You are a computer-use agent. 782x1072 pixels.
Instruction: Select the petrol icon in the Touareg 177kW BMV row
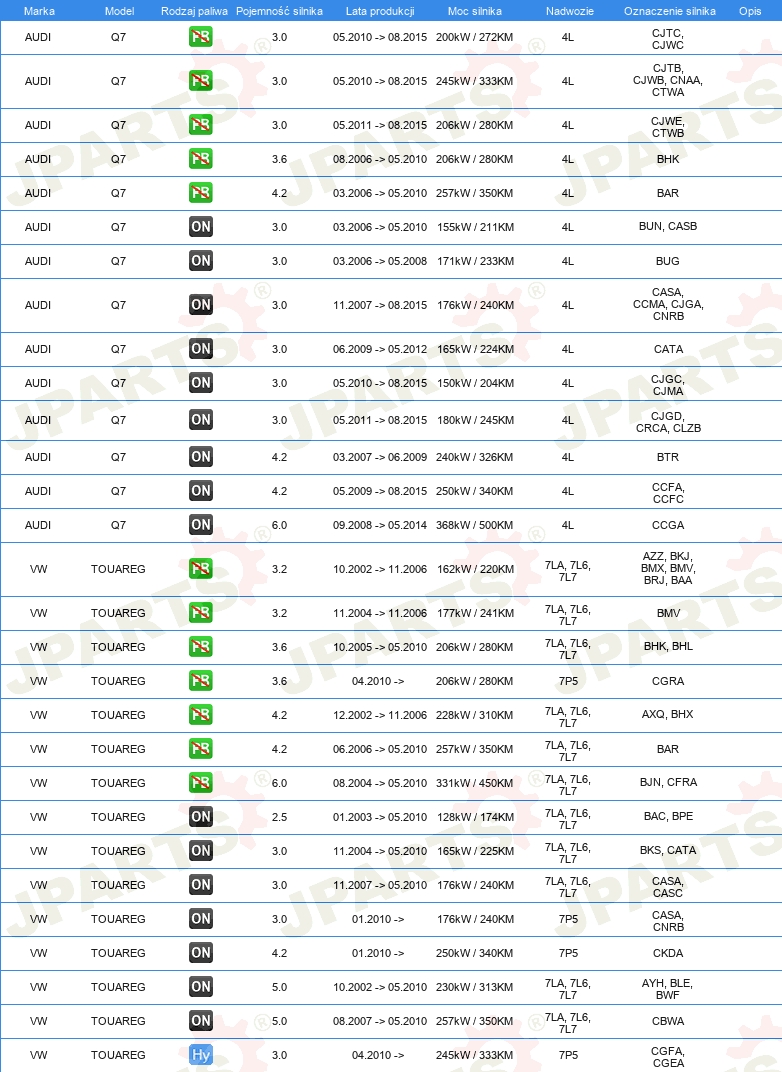click(x=200, y=613)
